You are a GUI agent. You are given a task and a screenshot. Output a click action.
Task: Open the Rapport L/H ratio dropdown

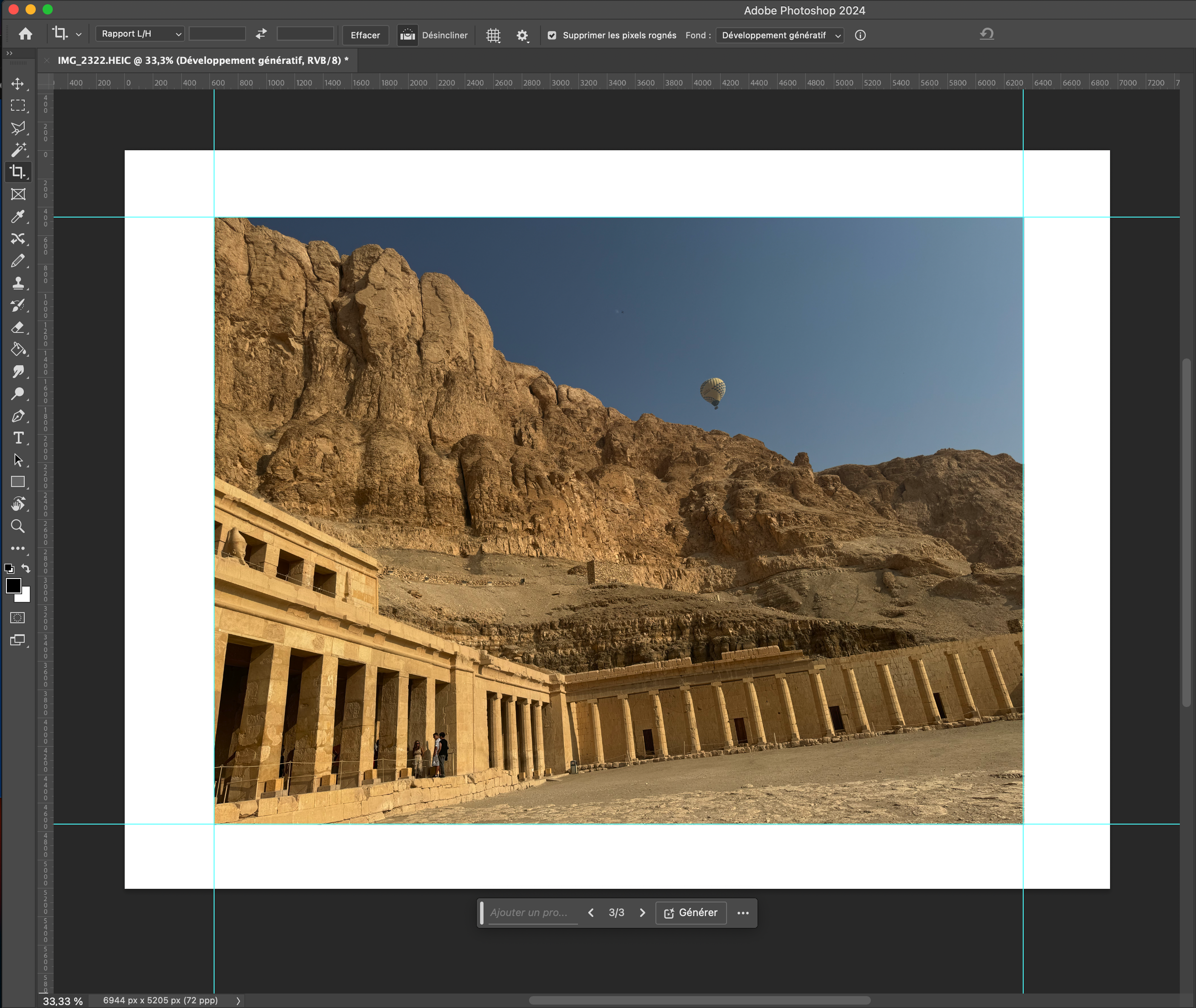pyautogui.click(x=140, y=34)
